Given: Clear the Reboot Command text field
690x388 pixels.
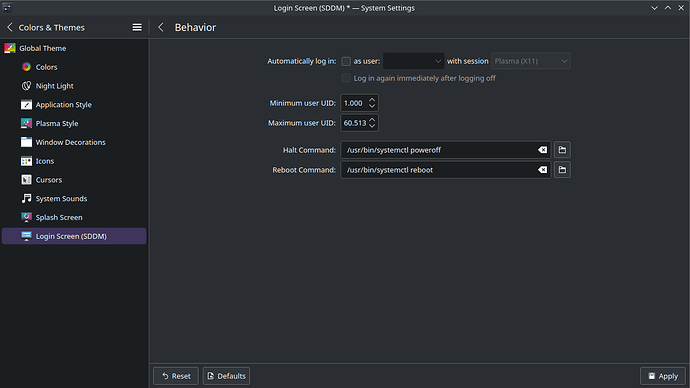Looking at the screenshot, I should [542, 170].
